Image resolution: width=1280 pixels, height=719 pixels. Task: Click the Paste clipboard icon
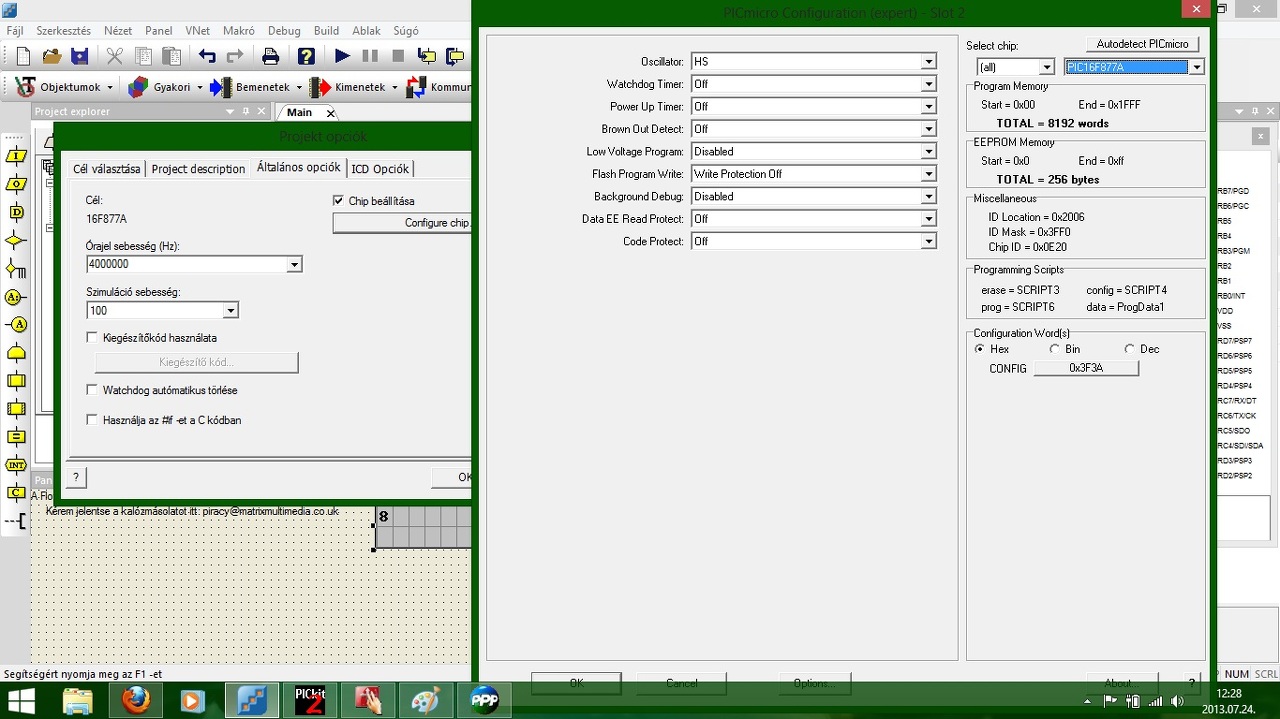tap(171, 57)
